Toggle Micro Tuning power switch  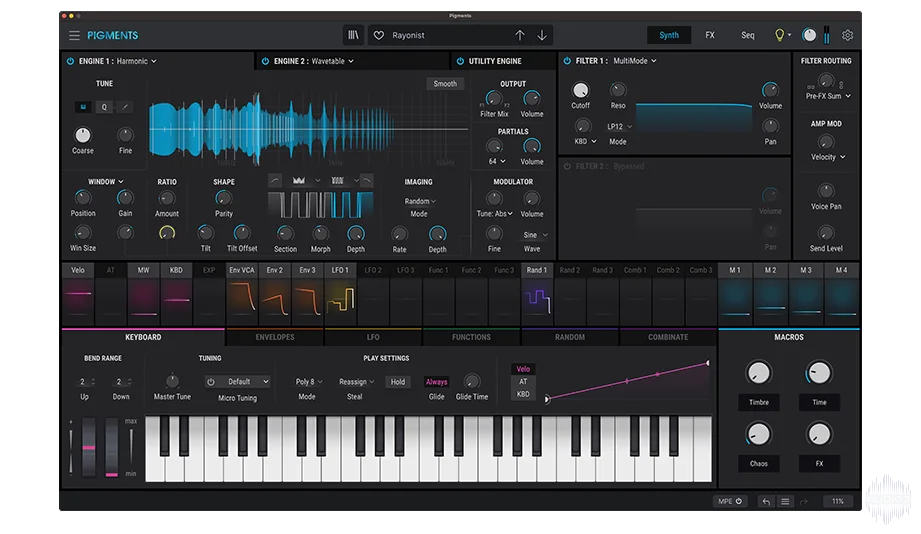(211, 381)
